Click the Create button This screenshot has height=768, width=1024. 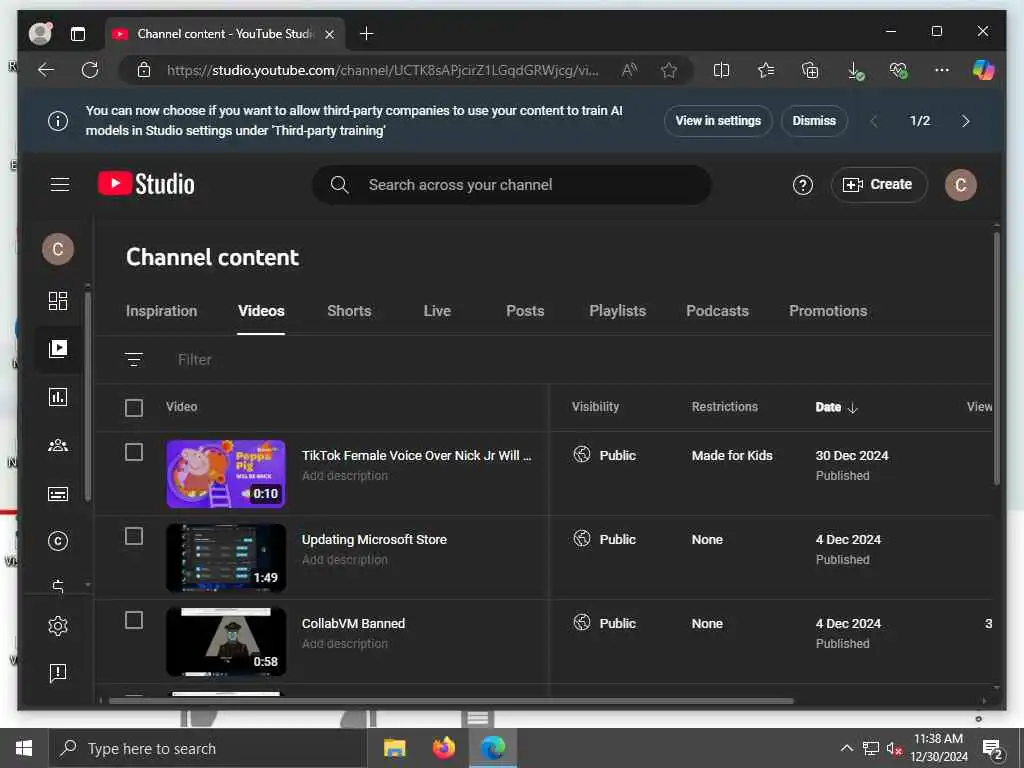click(878, 185)
